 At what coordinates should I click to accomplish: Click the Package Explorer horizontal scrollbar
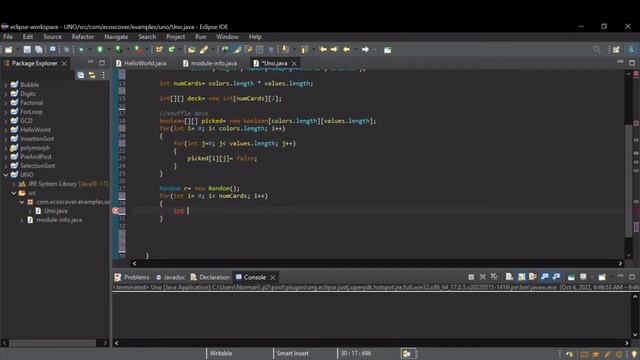coord(53,343)
